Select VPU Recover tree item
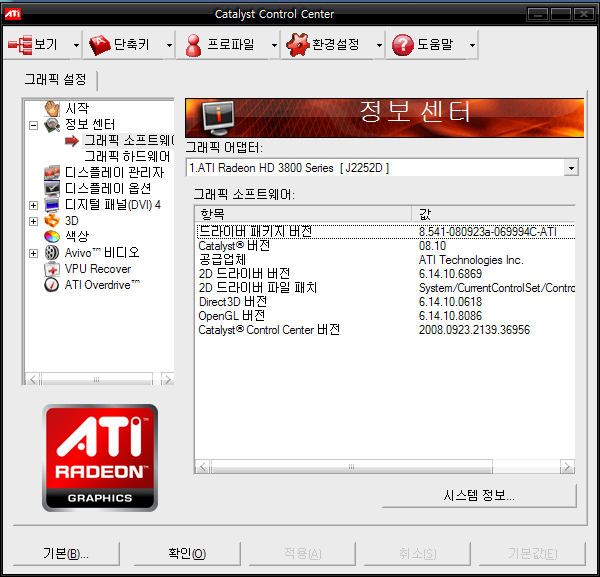This screenshot has height=577, width=600. click(98, 269)
